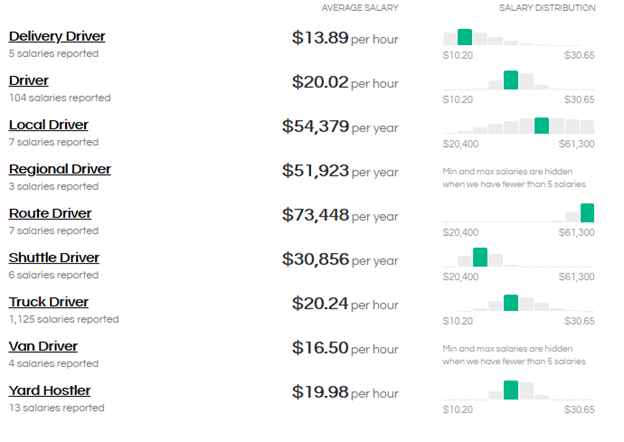Viewport: 624px width, 442px height.
Task: Click green bar in Shuttle Driver distribution
Action: pos(480,257)
